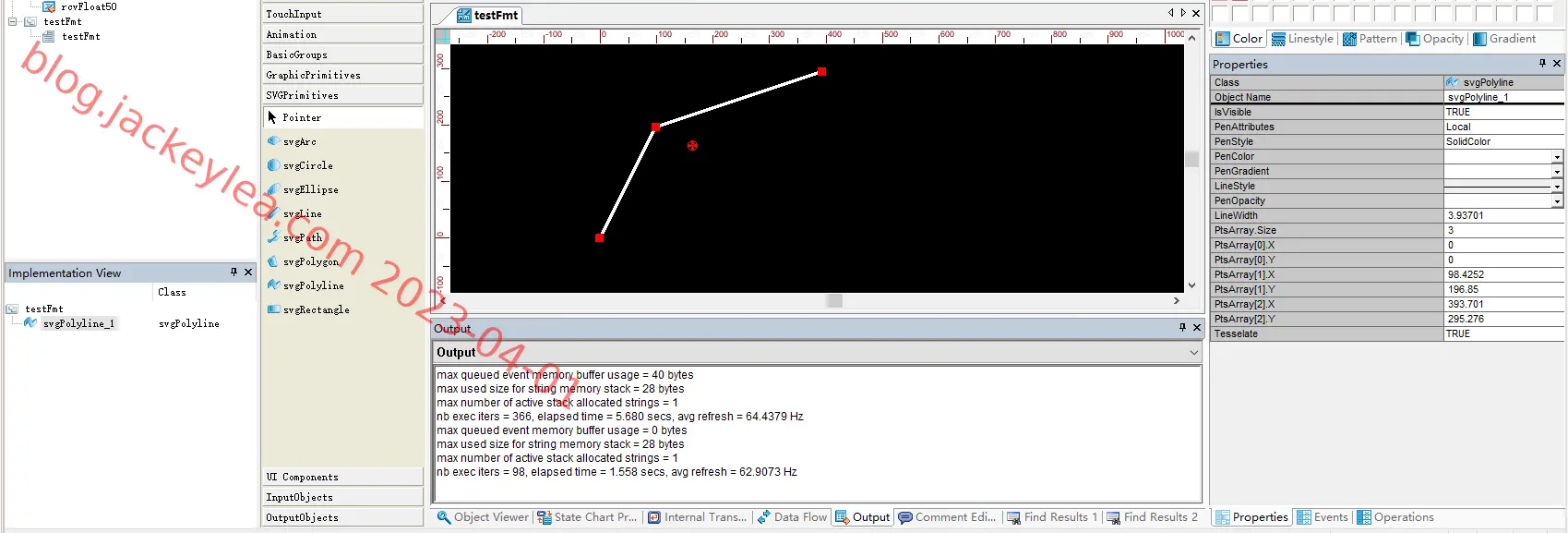The width and height of the screenshot is (1568, 533).
Task: Close the Implementation View panel
Action: [248, 273]
